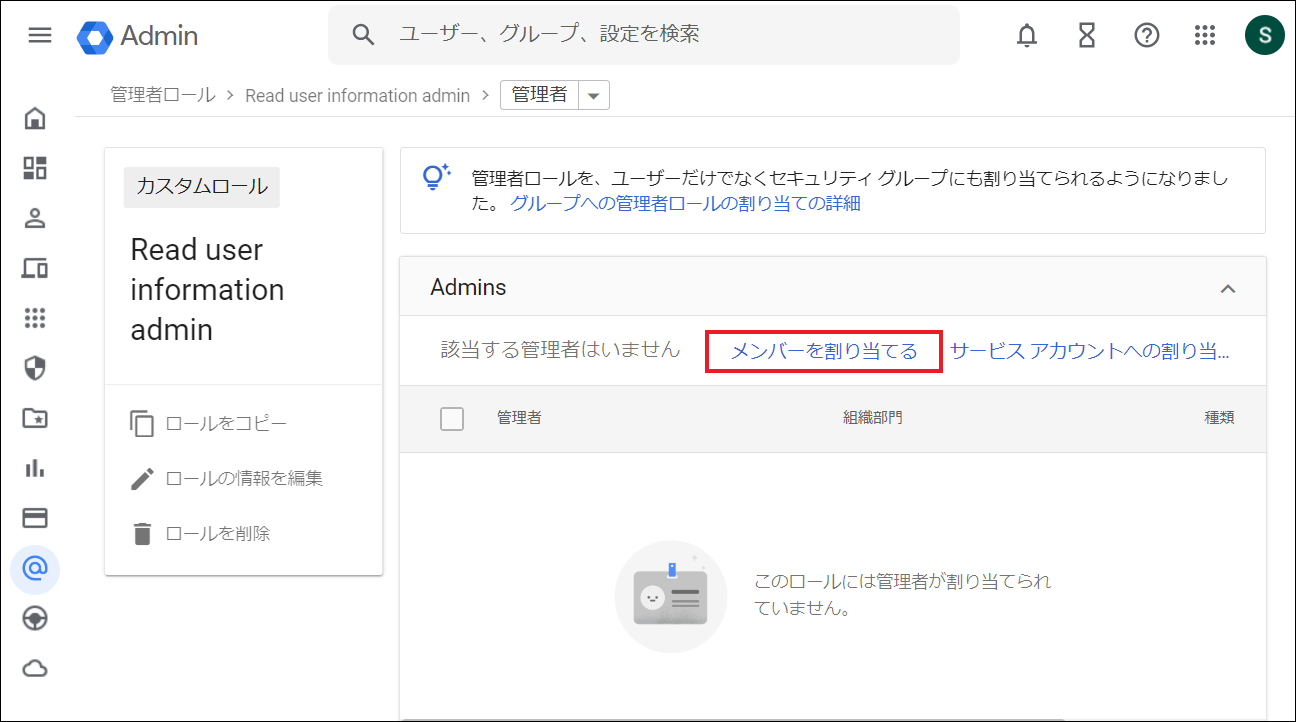This screenshot has height=722, width=1296.
Task: Click the notifications bell icon
Action: tap(1027, 36)
